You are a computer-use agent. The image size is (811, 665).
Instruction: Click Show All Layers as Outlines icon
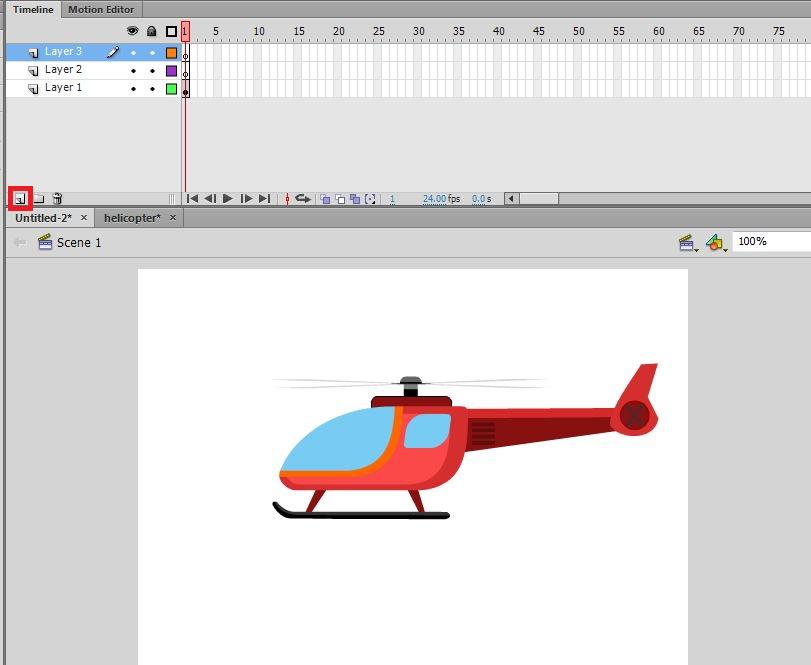pos(171,31)
